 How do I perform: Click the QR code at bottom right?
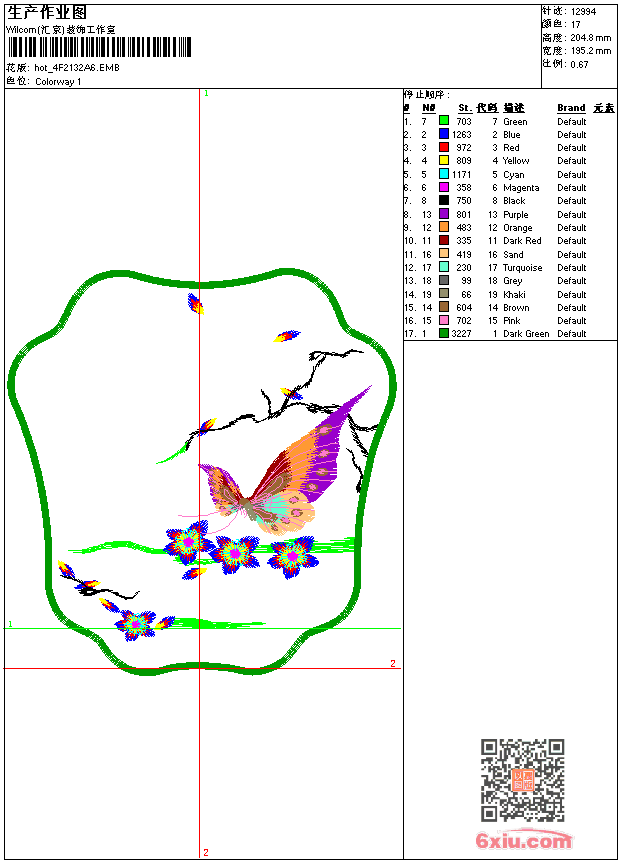coord(523,780)
